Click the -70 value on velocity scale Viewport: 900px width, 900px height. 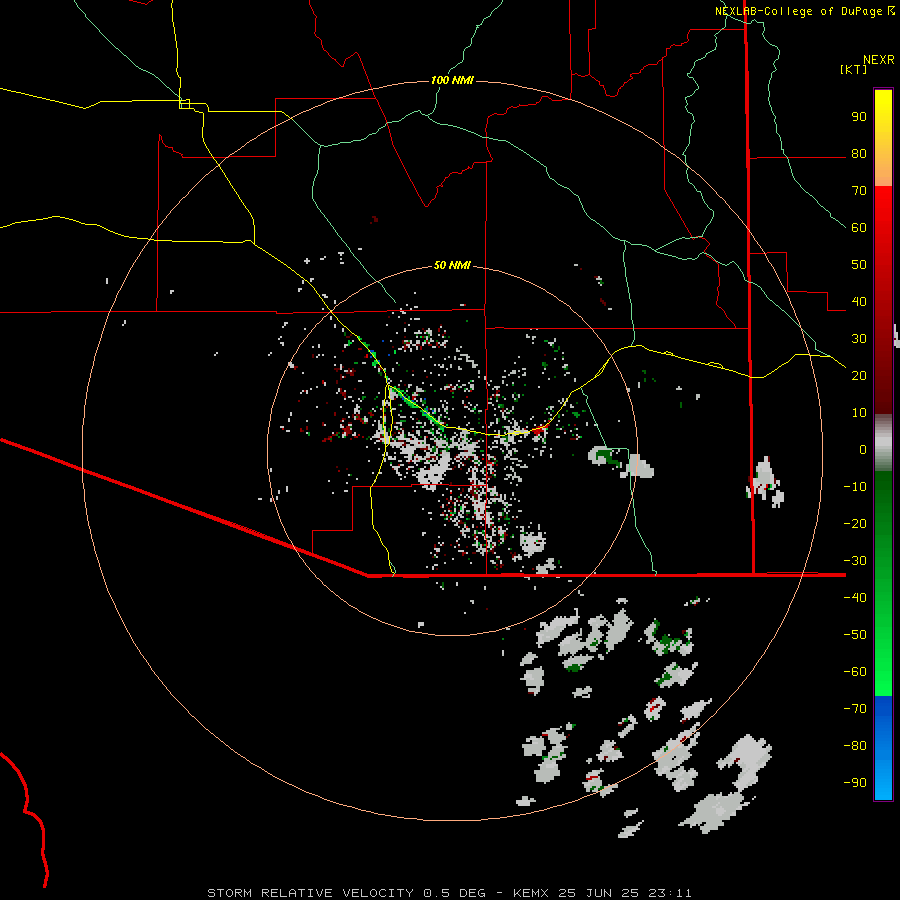pyautogui.click(x=855, y=709)
